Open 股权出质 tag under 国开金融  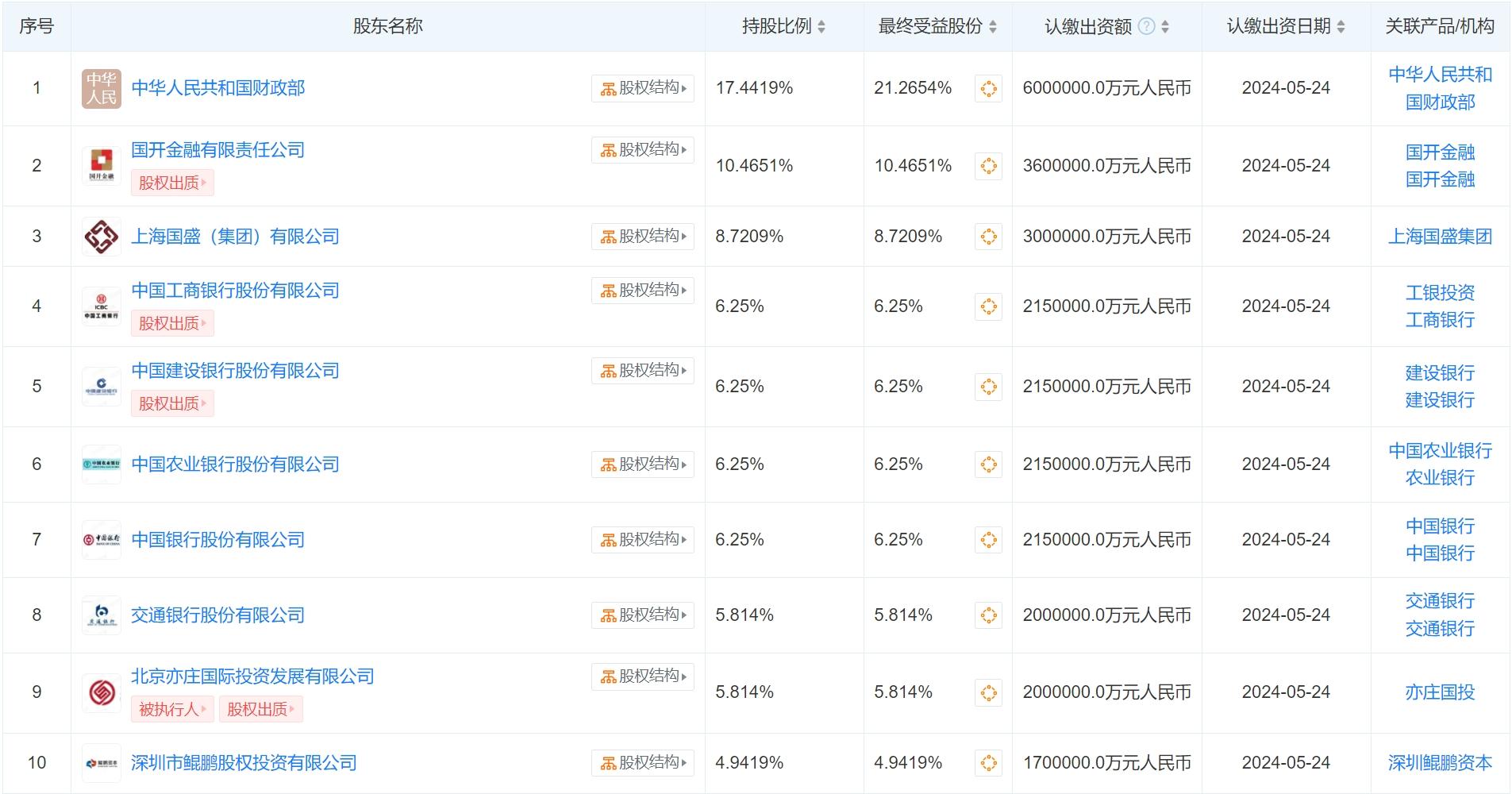[x=172, y=183]
